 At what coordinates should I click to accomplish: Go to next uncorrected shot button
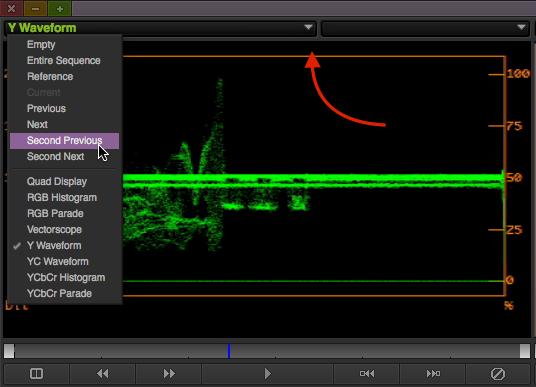433,373
